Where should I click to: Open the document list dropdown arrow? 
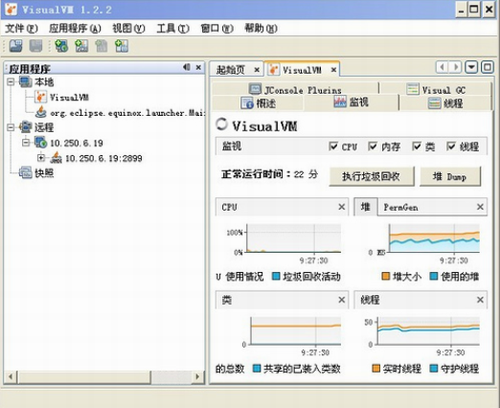471,67
